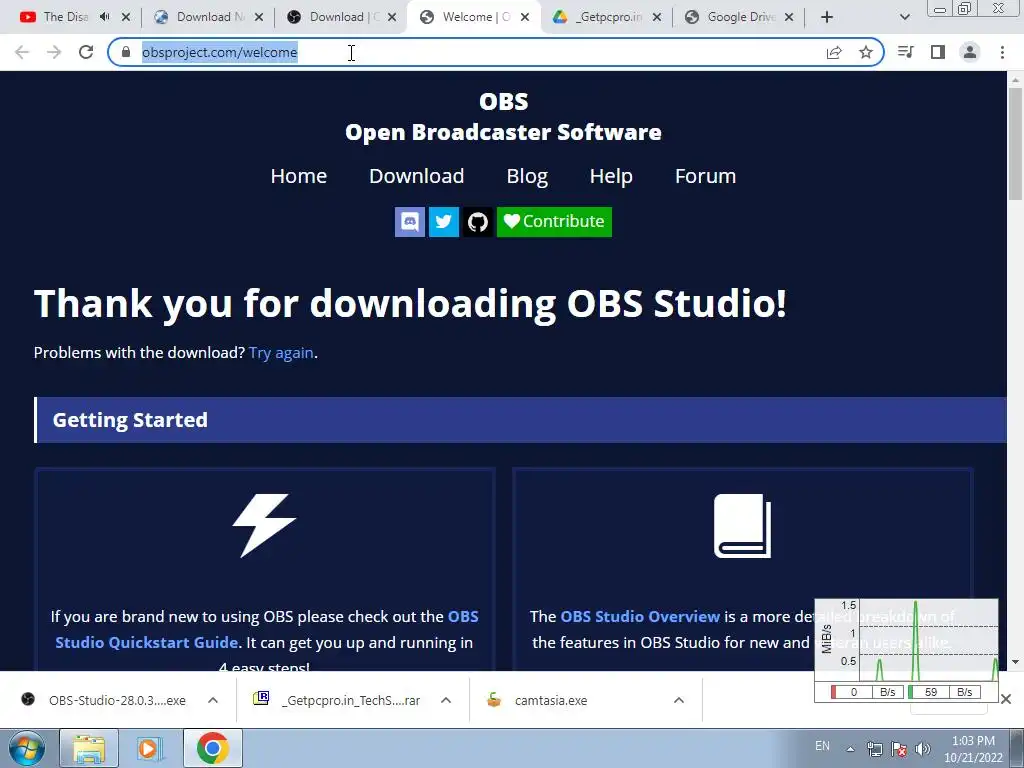Expand OBS-Studio download item options
The height and width of the screenshot is (768, 1024).
tap(213, 700)
